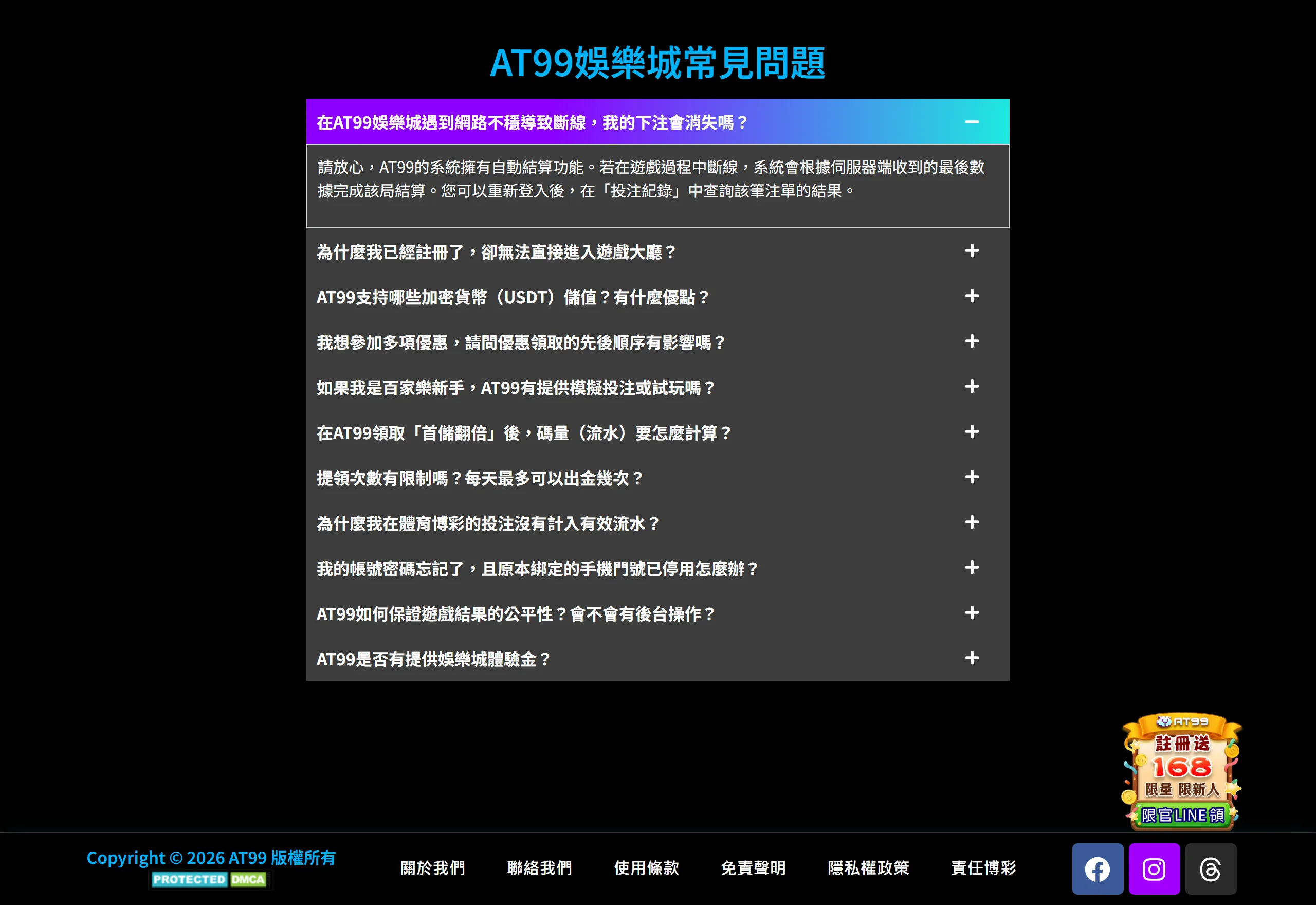Image resolution: width=1316 pixels, height=905 pixels.
Task: Expand plus icon for 體育博彩有效流水 question
Action: (972, 522)
